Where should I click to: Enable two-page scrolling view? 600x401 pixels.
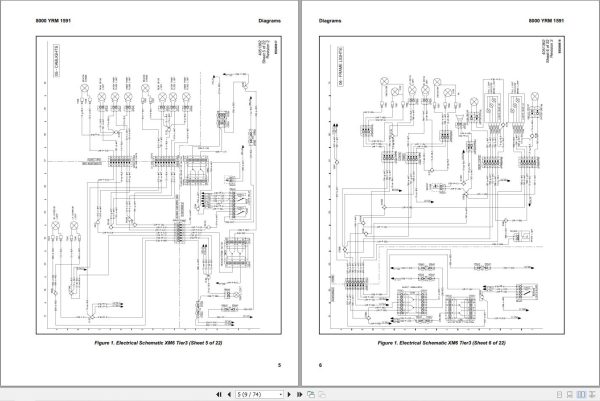(592, 394)
